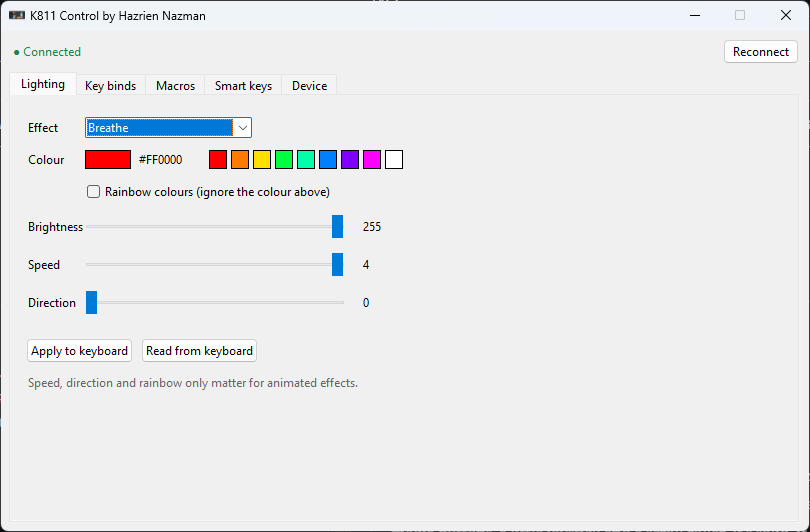Image resolution: width=810 pixels, height=532 pixels.
Task: Click Read from keyboard button
Action: coord(199,351)
